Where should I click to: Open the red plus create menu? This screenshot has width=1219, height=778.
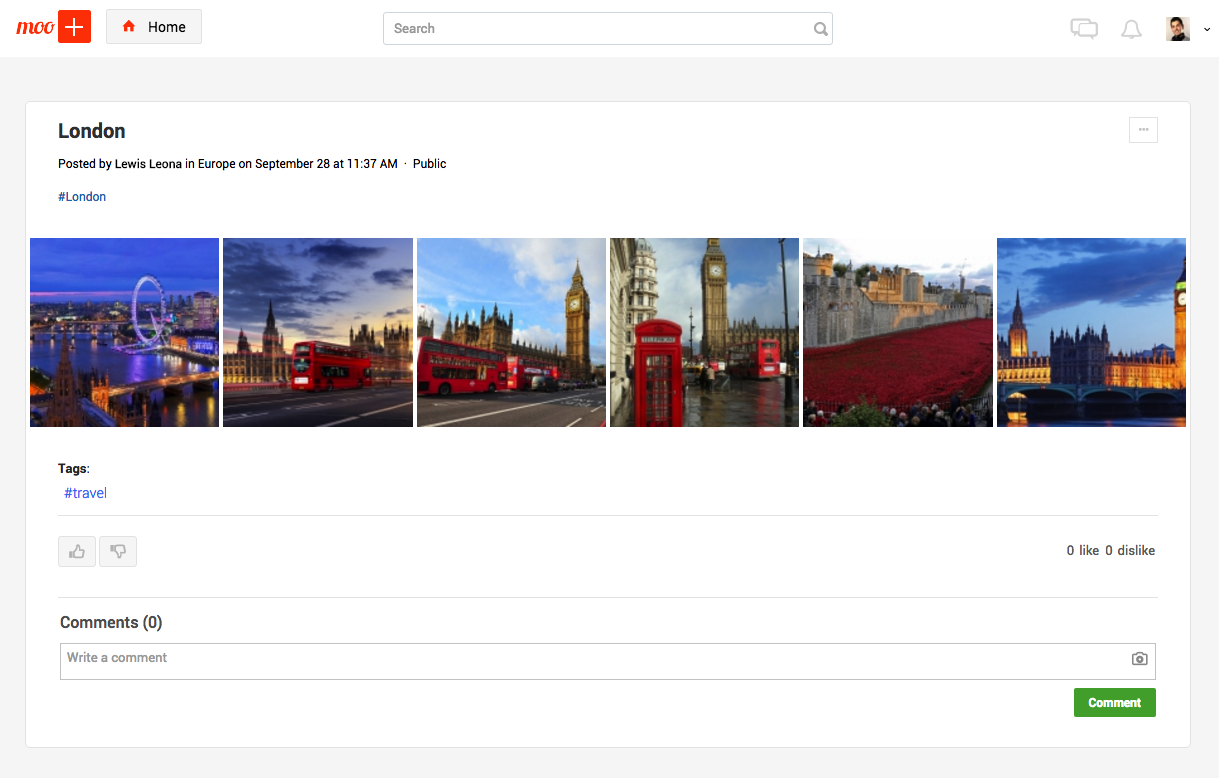pyautogui.click(x=75, y=27)
